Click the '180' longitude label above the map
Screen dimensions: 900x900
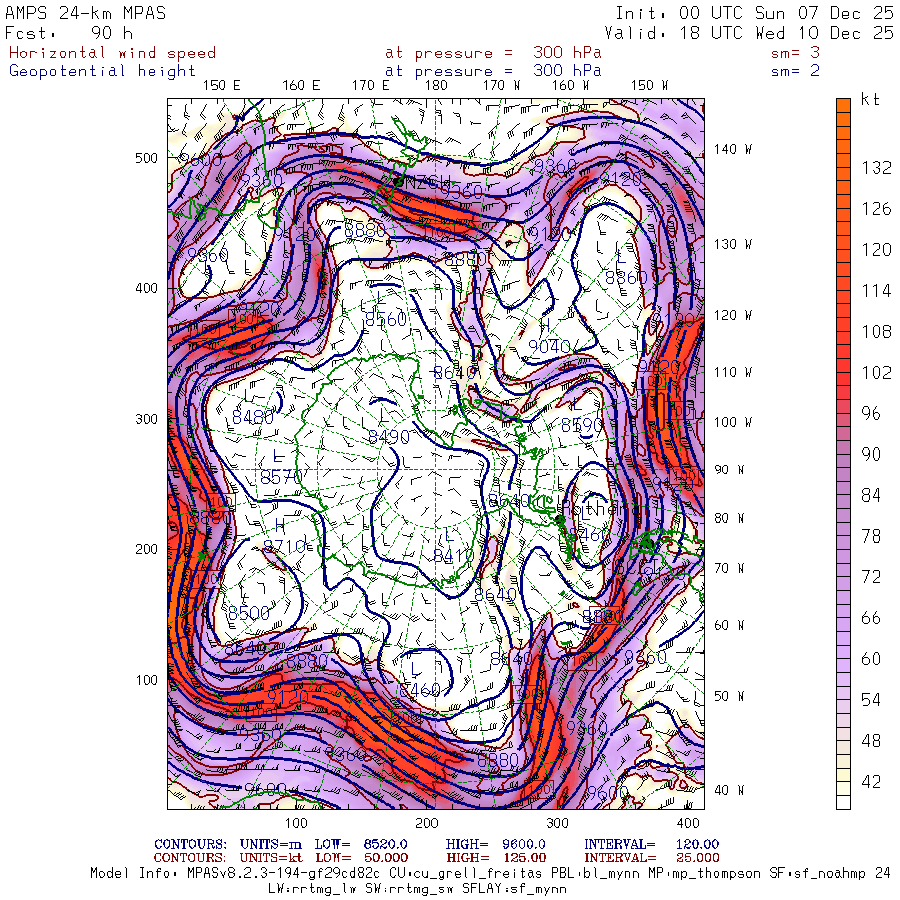tap(436, 86)
